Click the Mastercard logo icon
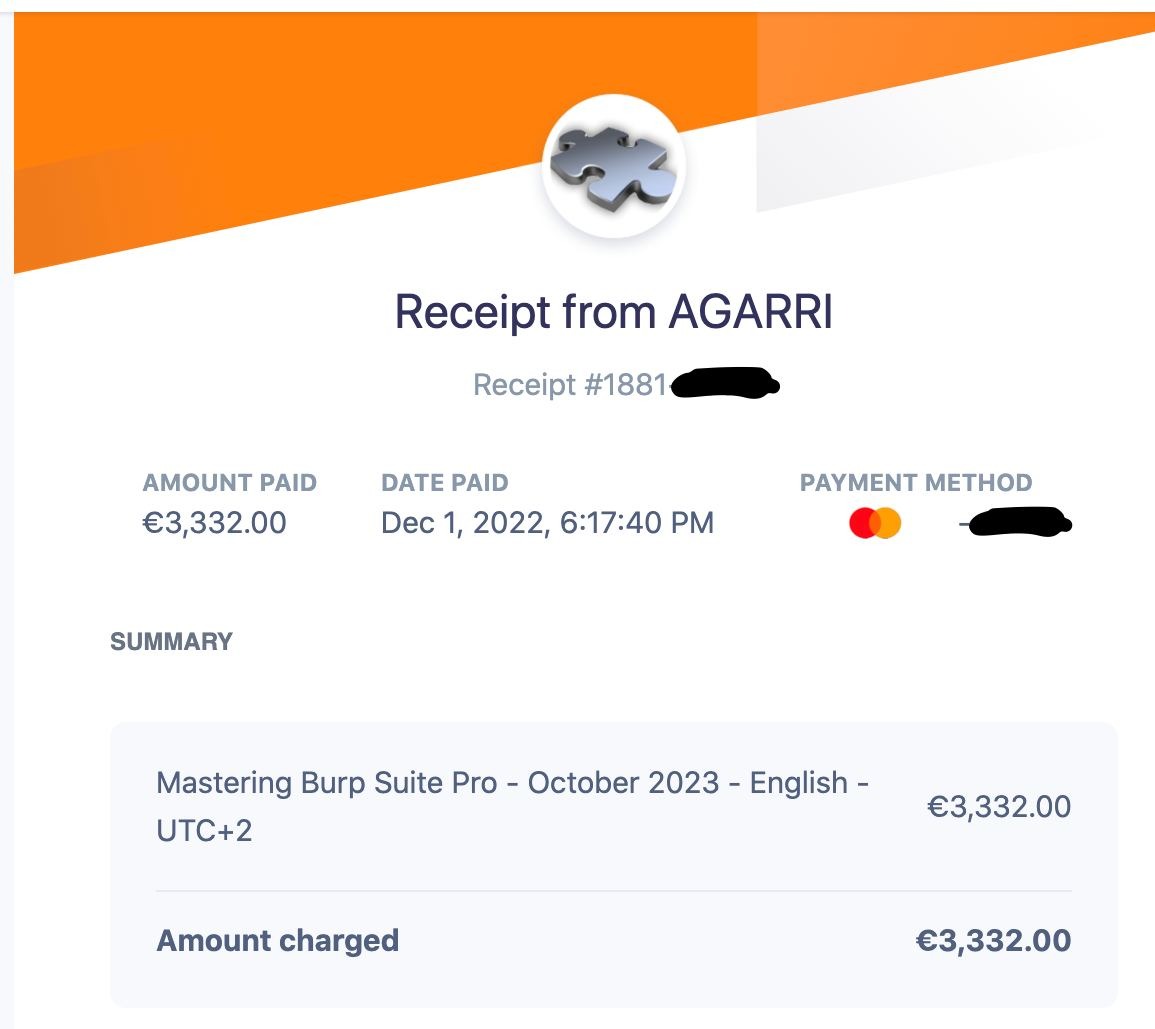This screenshot has height=1029, width=1155. tap(875, 523)
